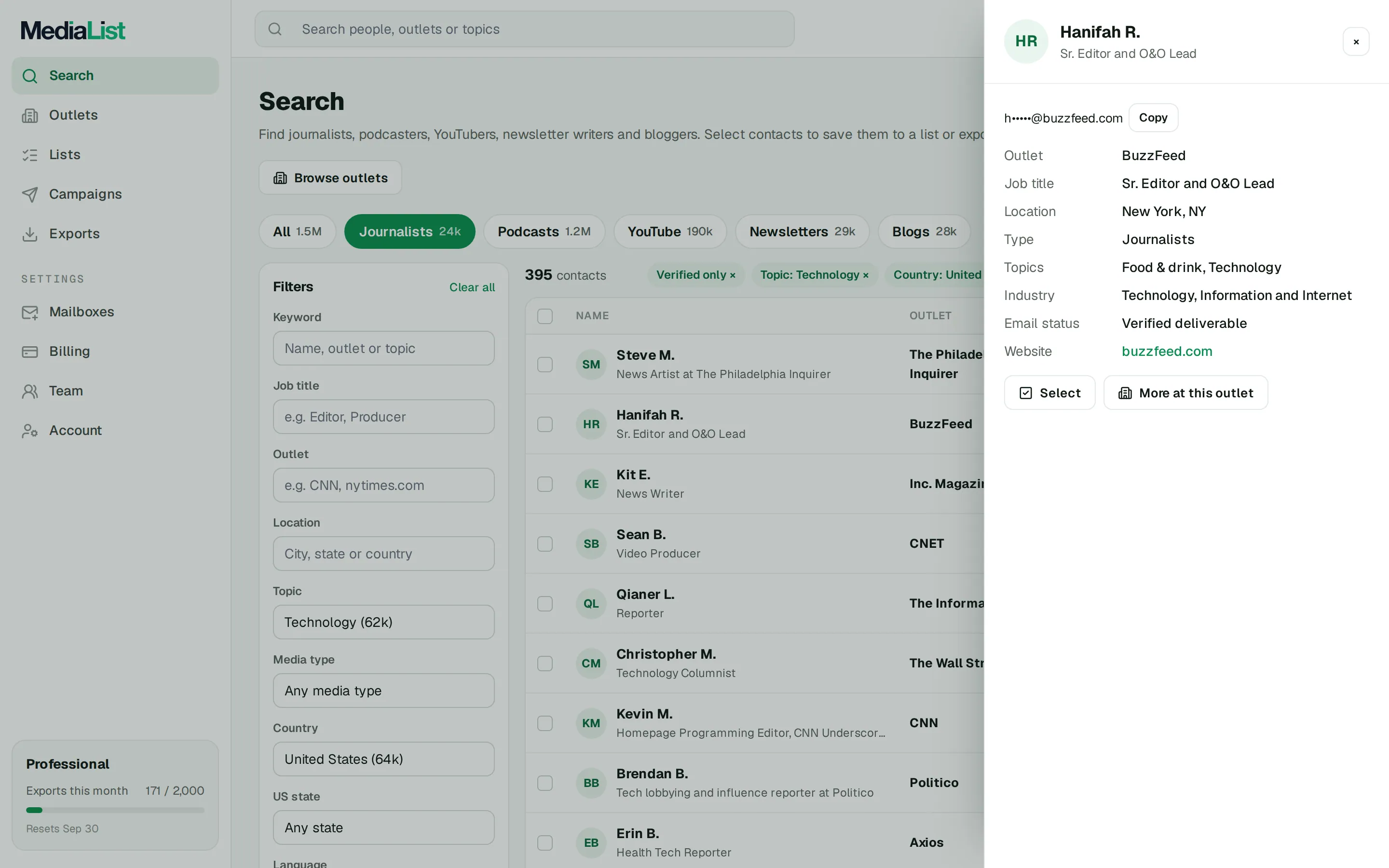Go to Lists in the sidebar
The width and height of the screenshot is (1389, 868).
click(x=115, y=155)
